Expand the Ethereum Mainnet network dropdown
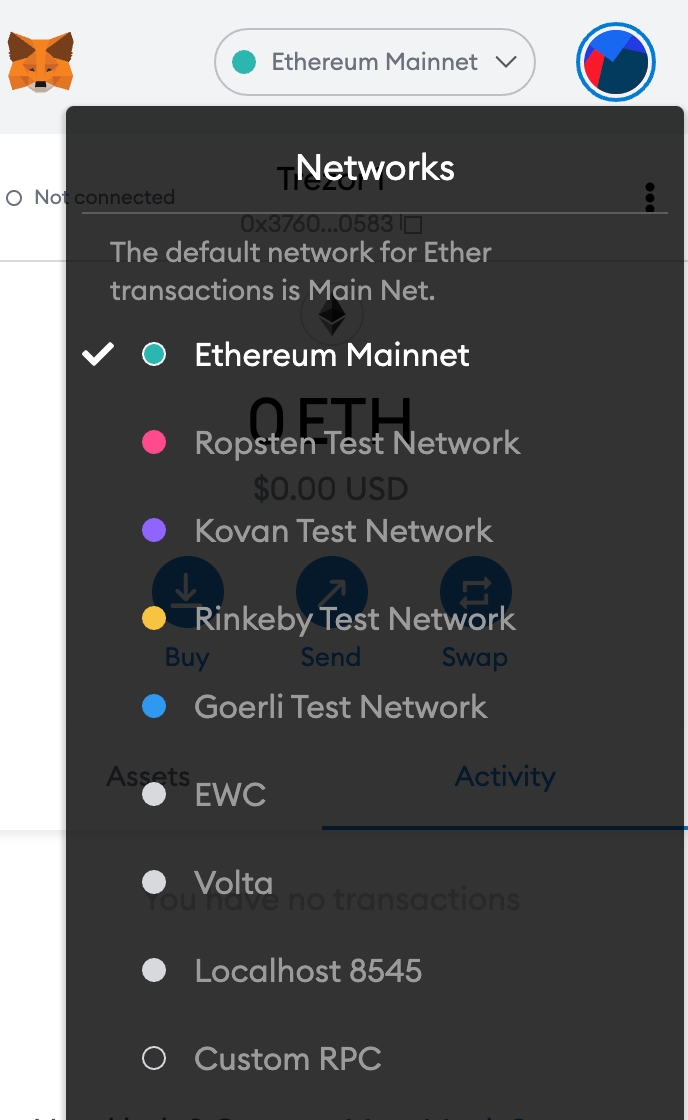688x1120 pixels. click(x=375, y=62)
